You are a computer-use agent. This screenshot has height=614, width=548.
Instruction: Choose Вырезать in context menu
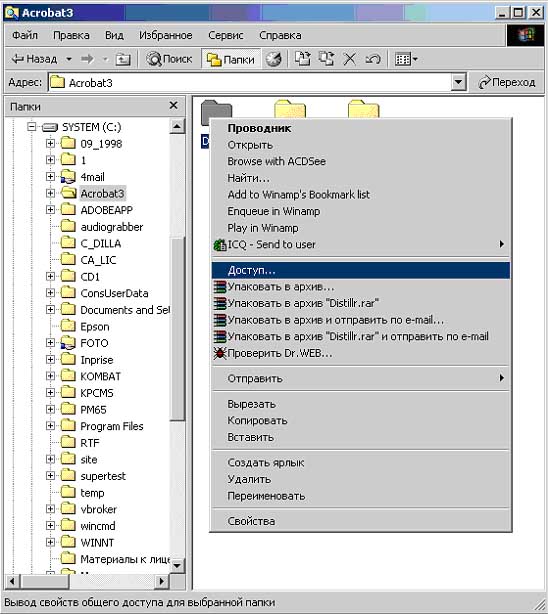[x=360, y=404]
